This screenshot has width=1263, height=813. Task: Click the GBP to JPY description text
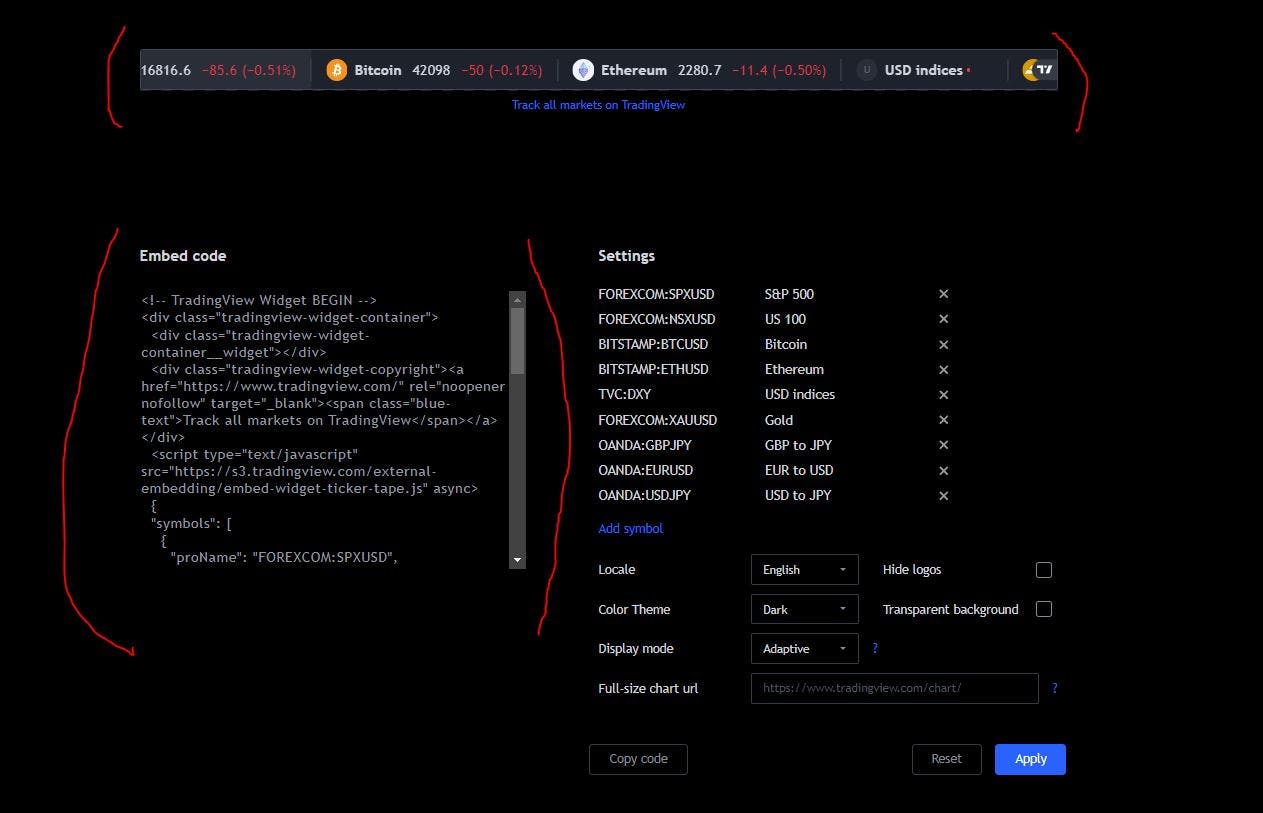tap(798, 445)
